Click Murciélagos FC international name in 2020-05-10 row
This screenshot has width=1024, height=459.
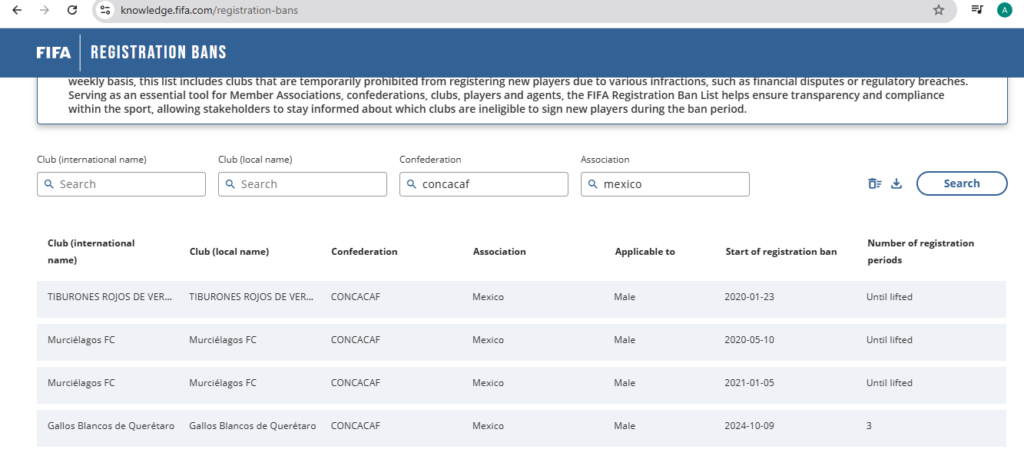(x=81, y=340)
